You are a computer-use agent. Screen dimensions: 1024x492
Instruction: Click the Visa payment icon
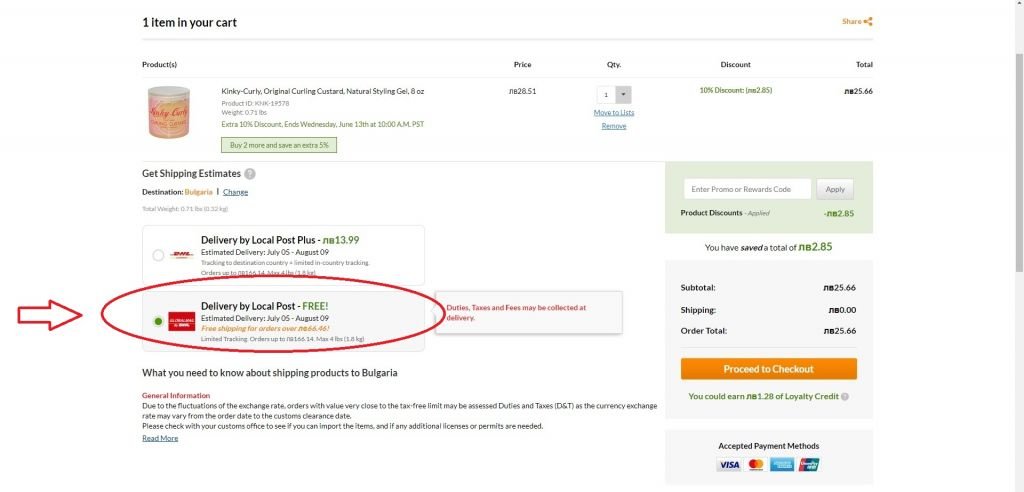tap(728, 465)
